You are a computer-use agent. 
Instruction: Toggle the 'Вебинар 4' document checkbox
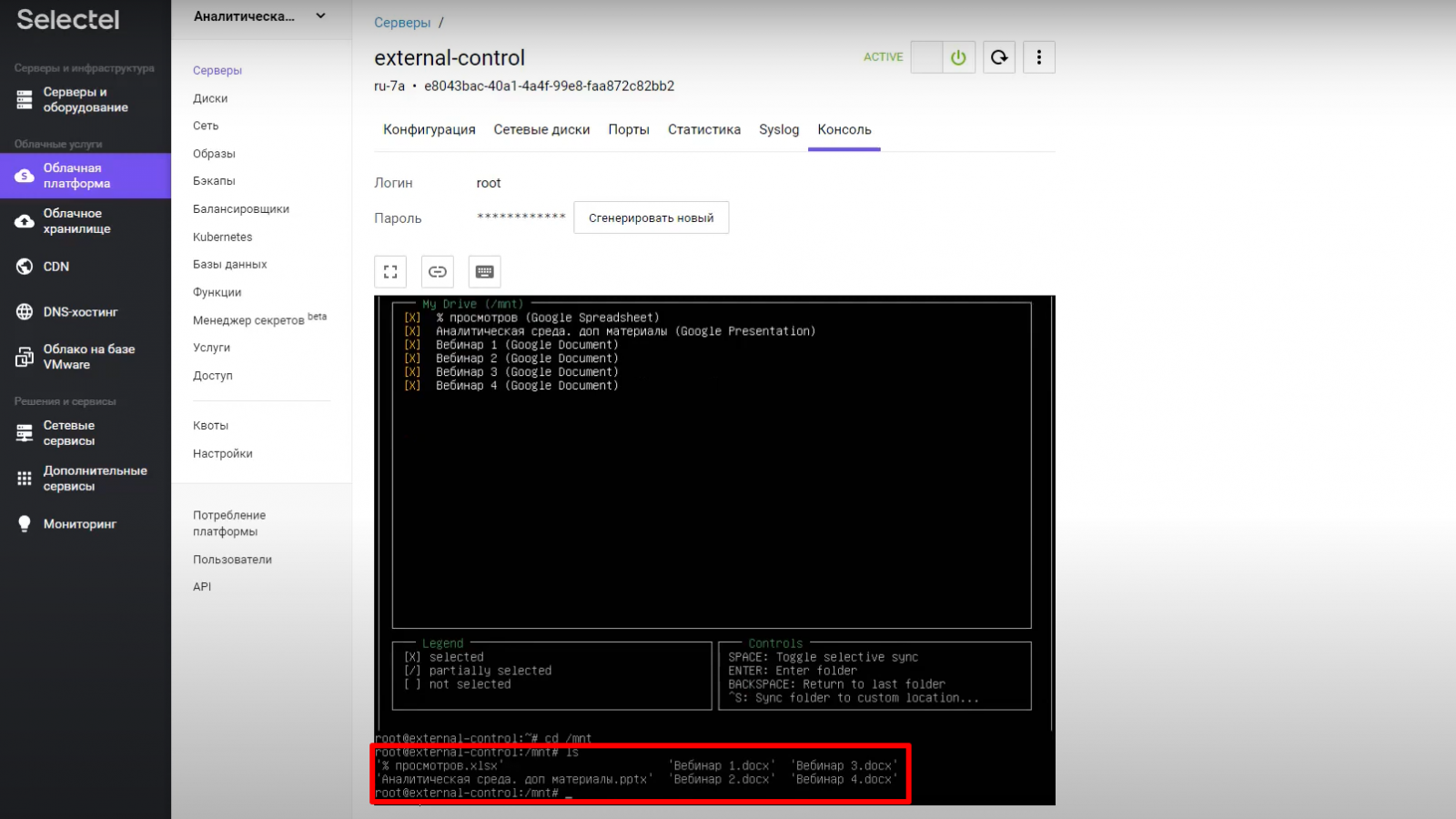[412, 386]
